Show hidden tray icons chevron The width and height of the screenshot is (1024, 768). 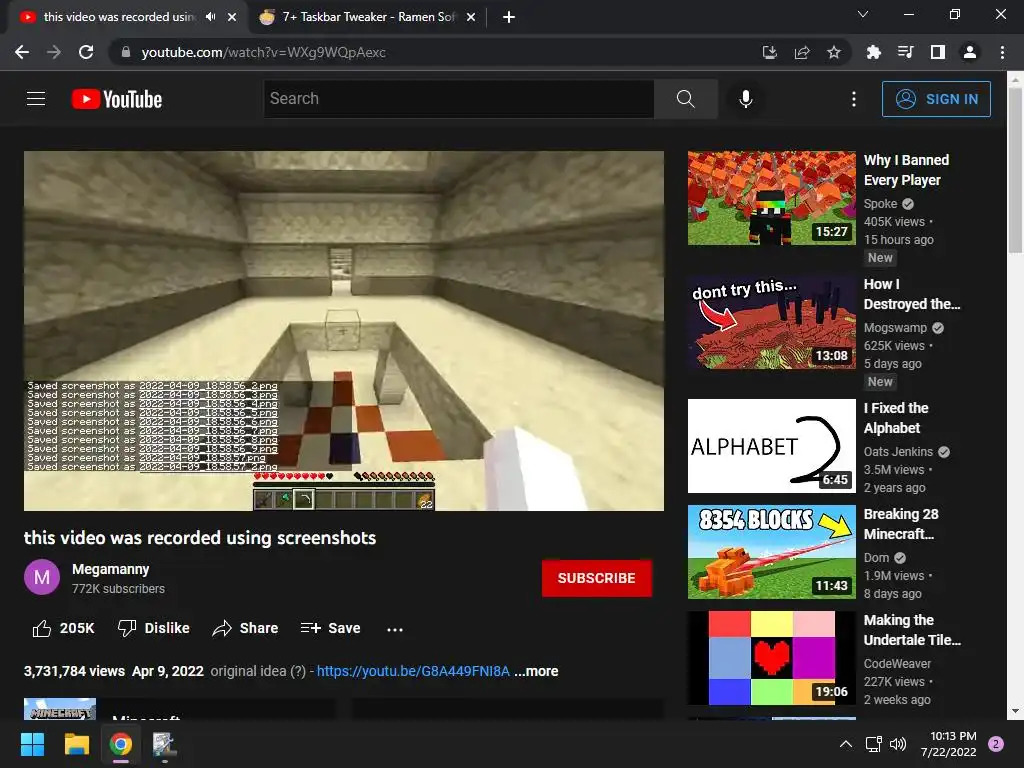(x=846, y=744)
